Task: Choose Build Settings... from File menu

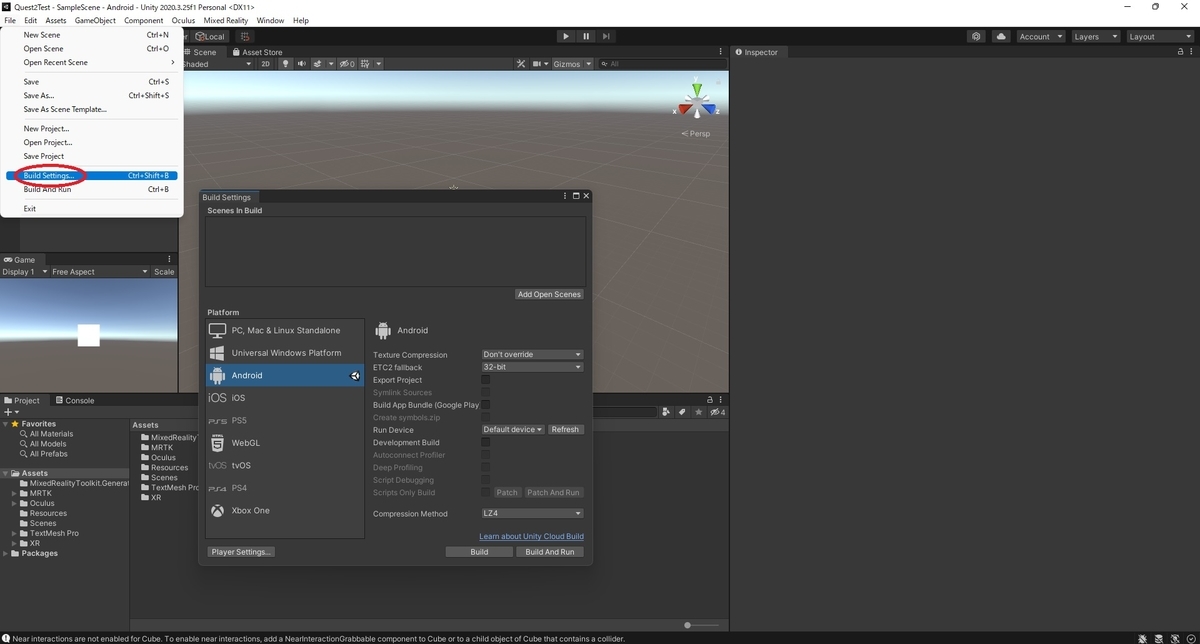Action: [x=92, y=176]
